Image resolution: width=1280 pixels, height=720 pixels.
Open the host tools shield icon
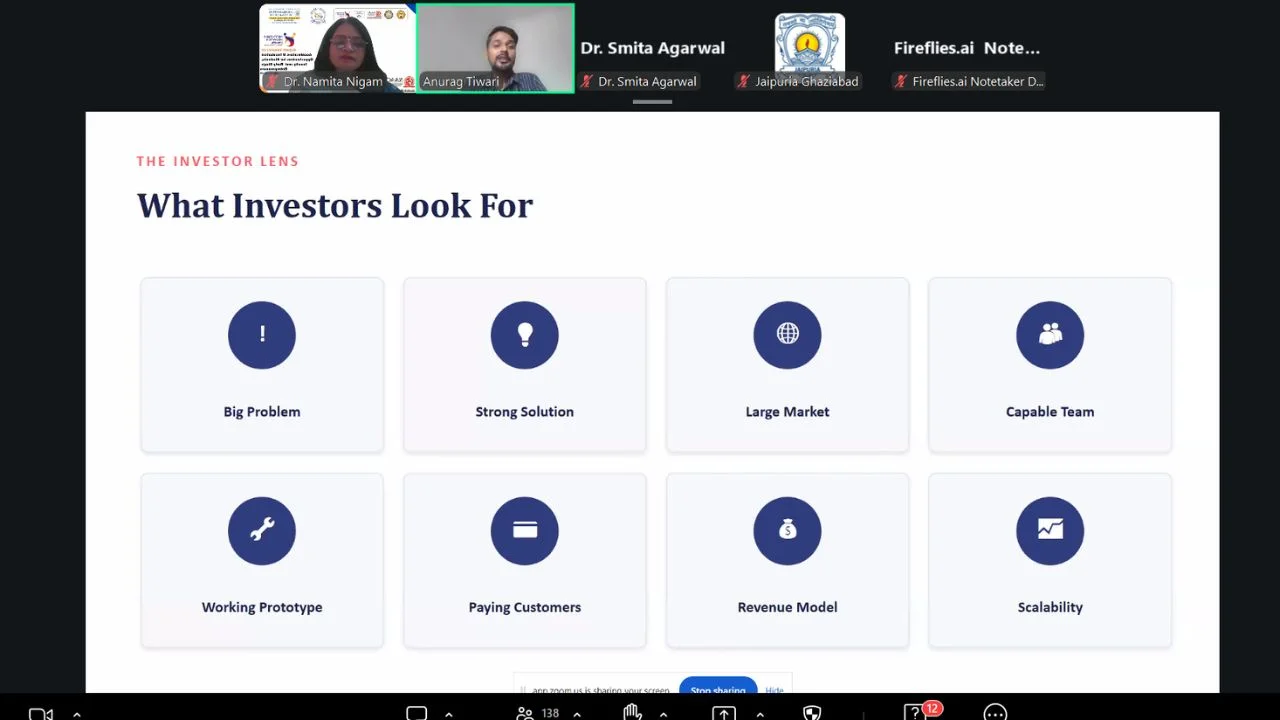[813, 714]
